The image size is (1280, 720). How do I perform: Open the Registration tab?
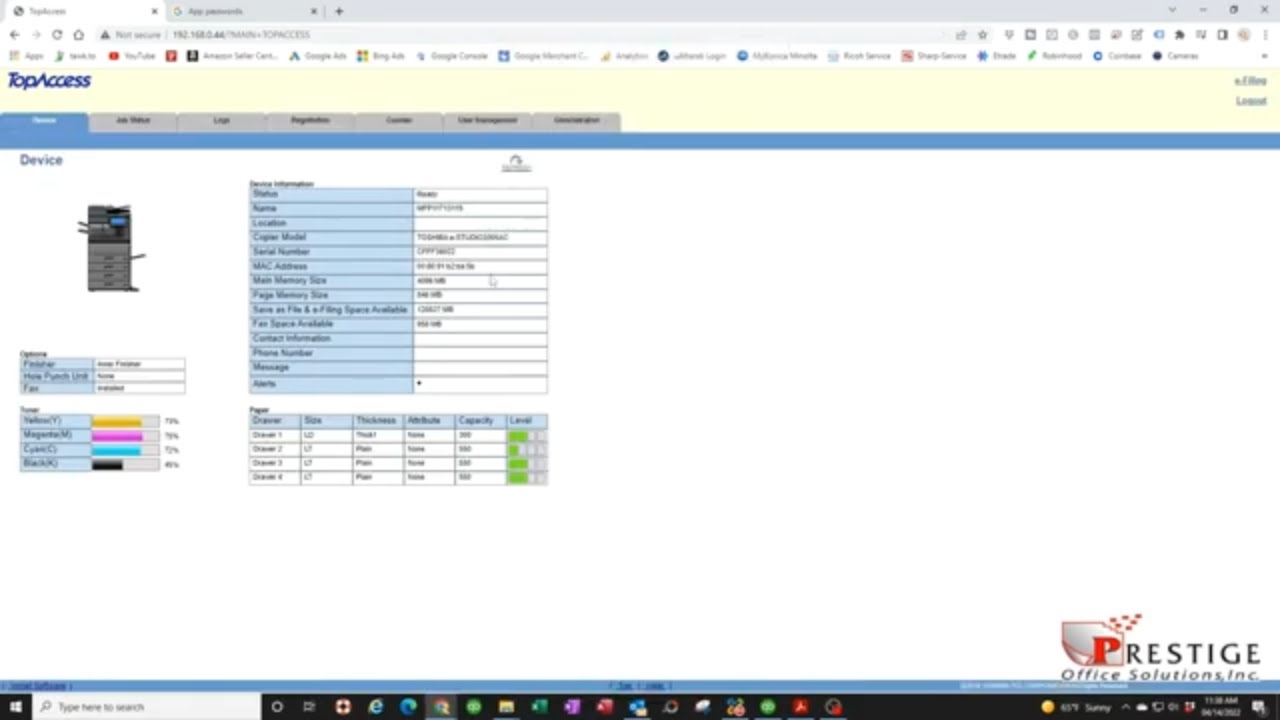[310, 121]
